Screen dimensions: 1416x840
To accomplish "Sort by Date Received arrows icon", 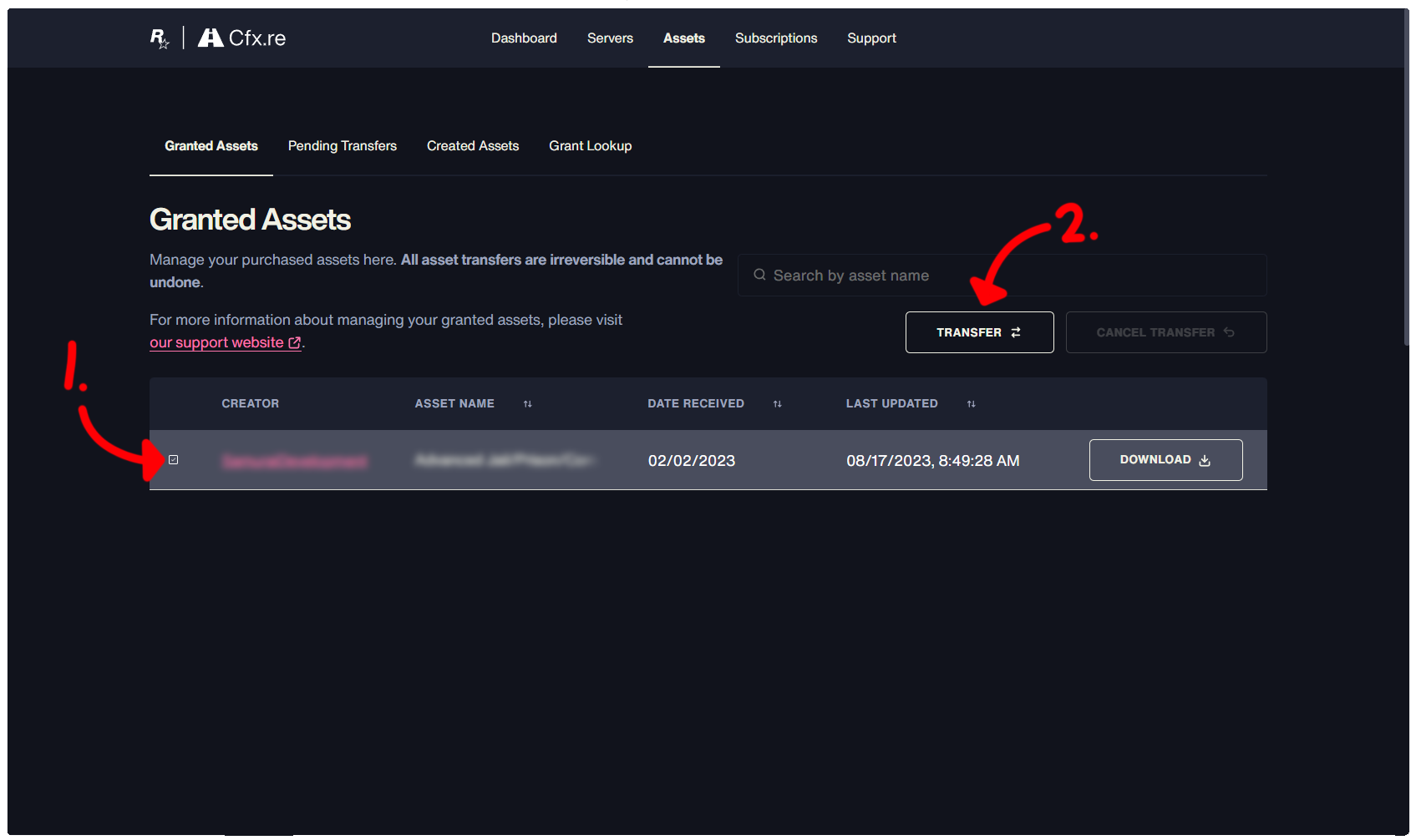I will coord(777,404).
